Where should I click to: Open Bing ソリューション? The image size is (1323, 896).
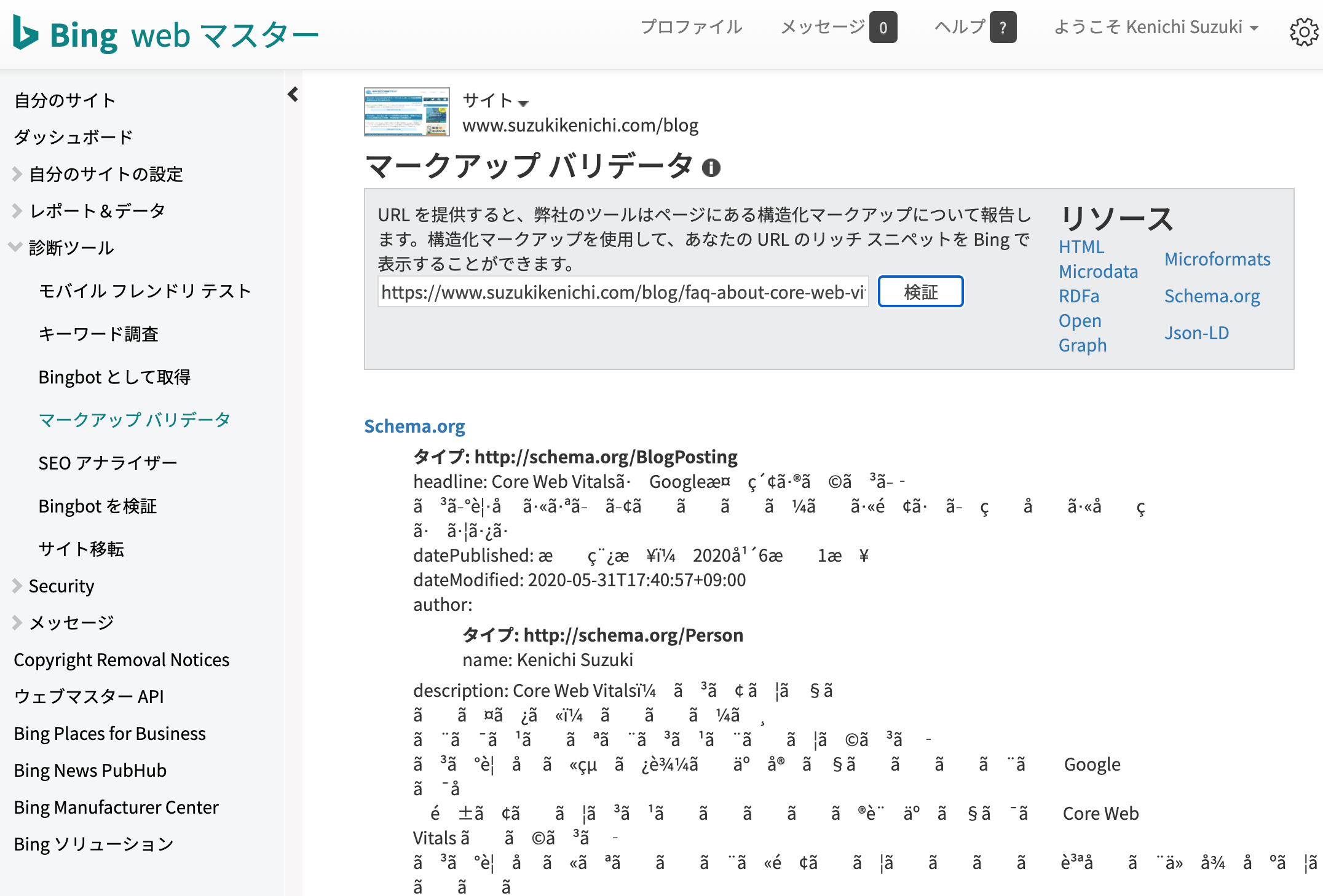tap(94, 844)
